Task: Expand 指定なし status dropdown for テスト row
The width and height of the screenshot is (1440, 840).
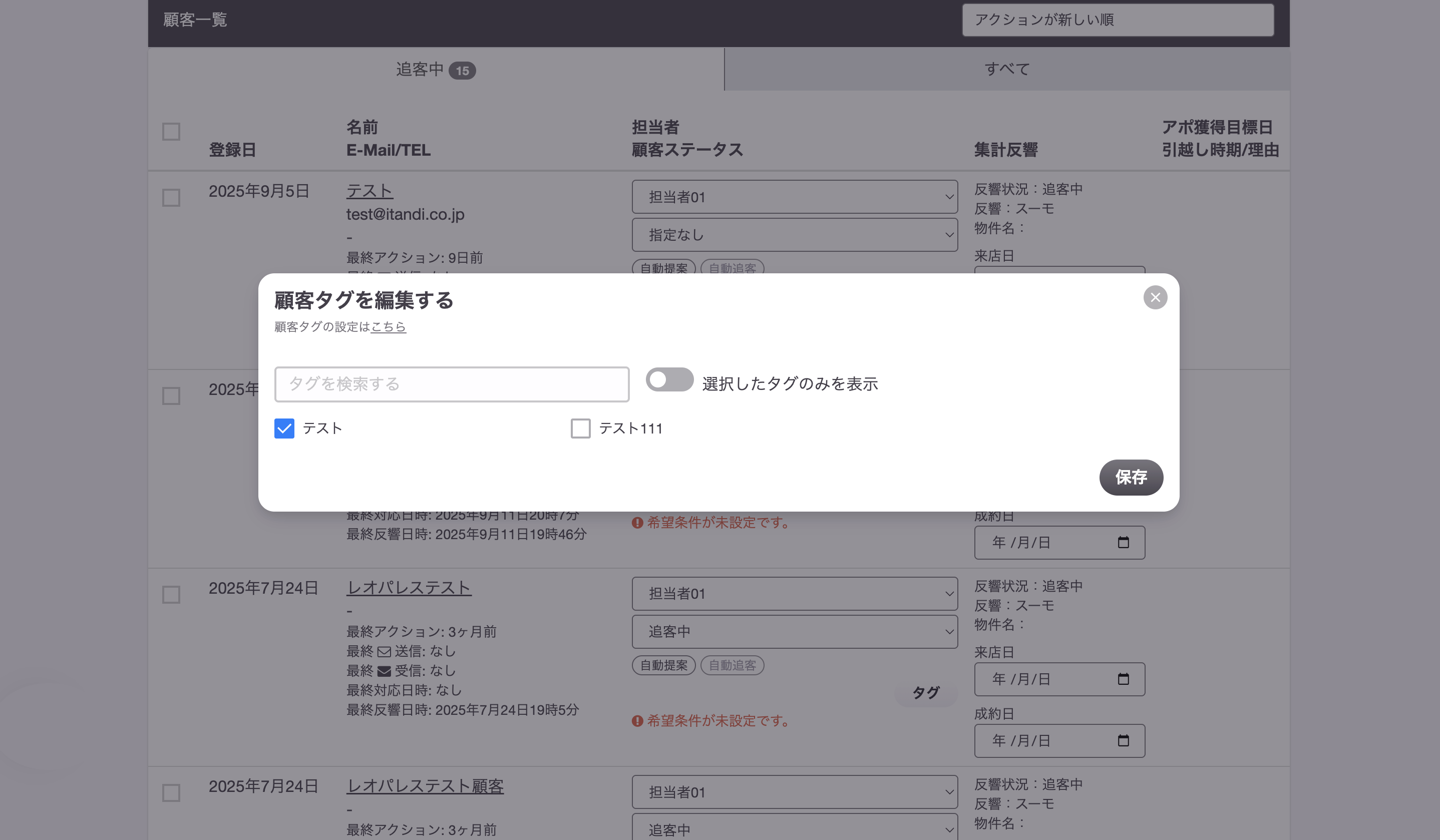Action: 794,235
